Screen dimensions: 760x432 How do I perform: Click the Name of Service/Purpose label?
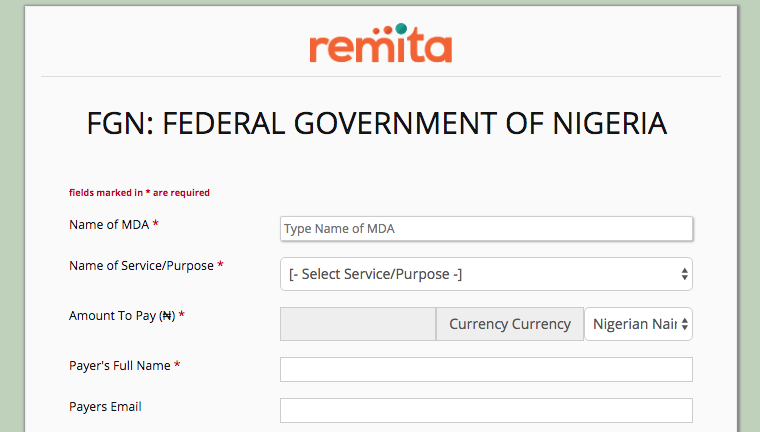coord(140,266)
